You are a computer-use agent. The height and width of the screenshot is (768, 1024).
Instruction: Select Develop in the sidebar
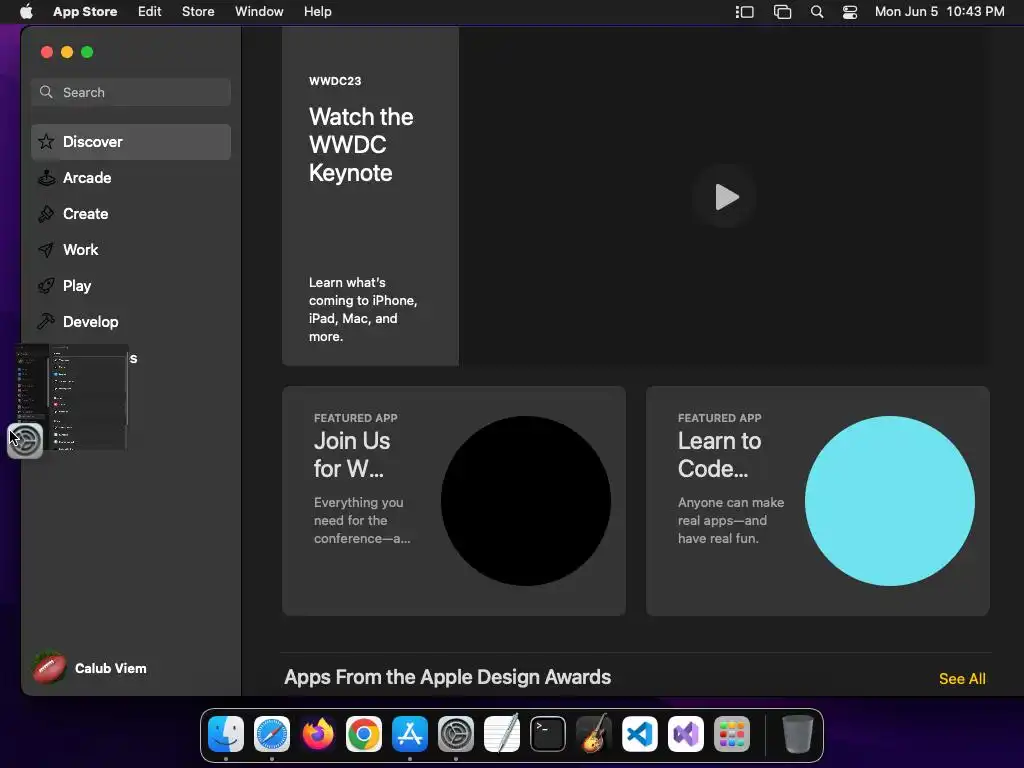pyautogui.click(x=131, y=321)
